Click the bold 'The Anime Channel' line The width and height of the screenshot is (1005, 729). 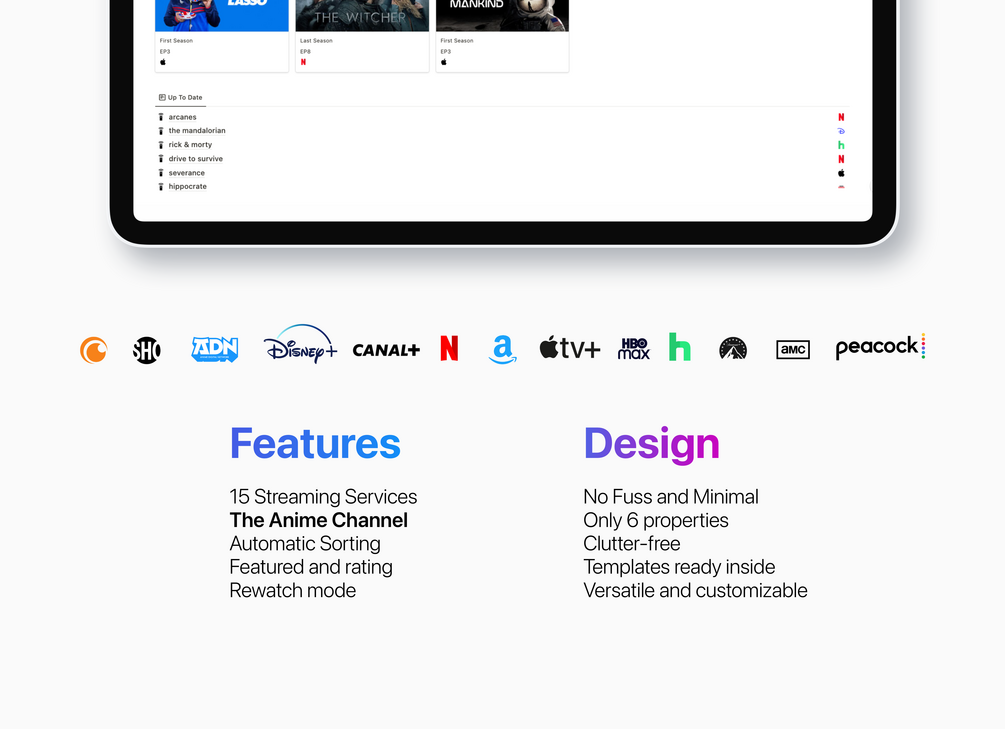point(319,520)
